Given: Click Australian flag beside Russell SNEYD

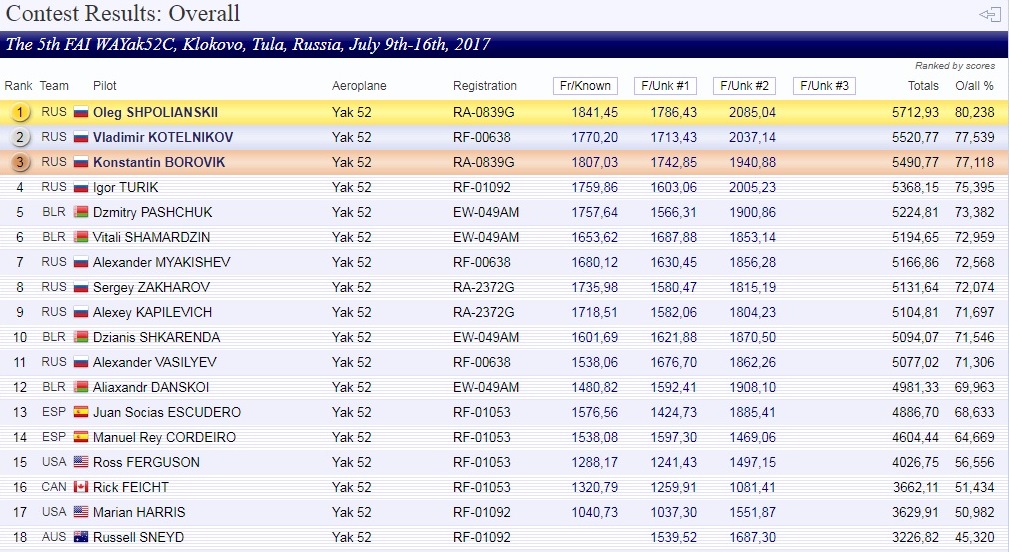Looking at the screenshot, I should (80, 537).
